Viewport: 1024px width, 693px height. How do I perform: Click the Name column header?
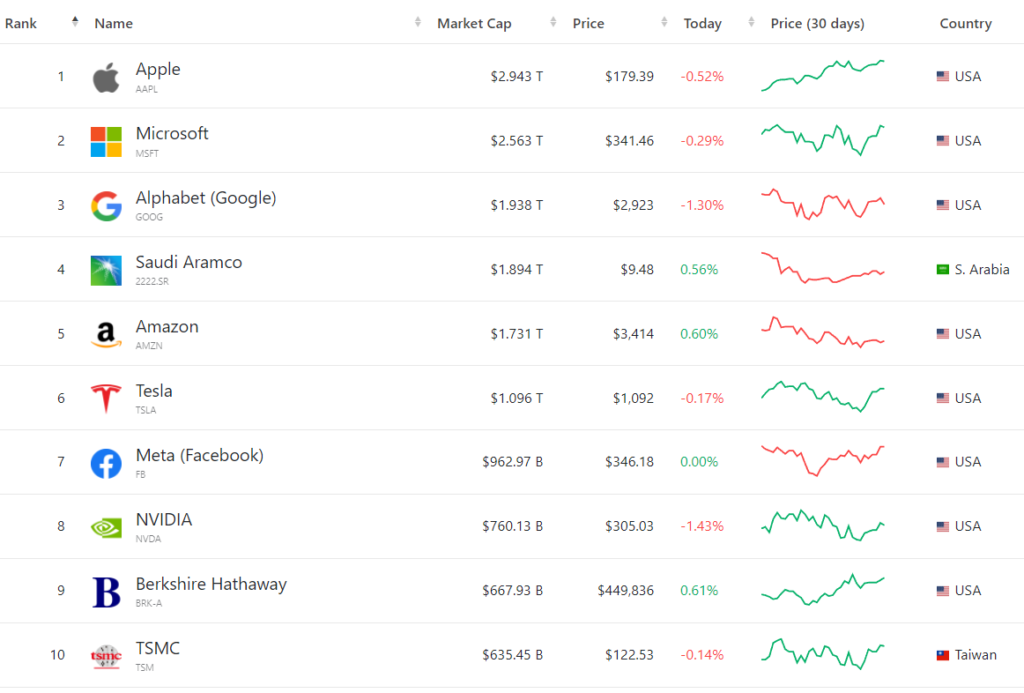click(114, 24)
